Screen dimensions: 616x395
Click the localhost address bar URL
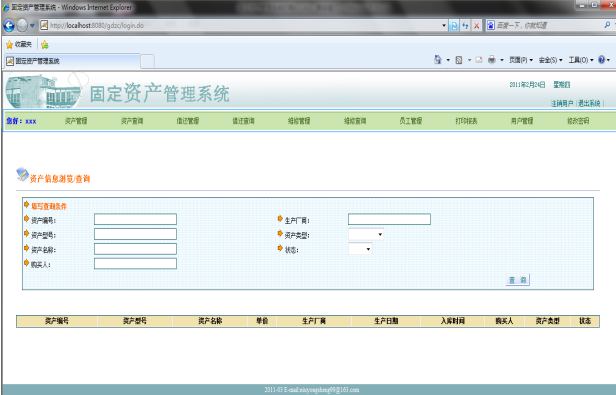(x=97, y=26)
